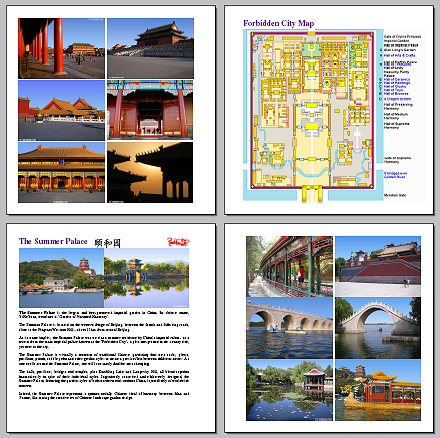Open the lotus pond pavilion photo
This screenshot has width=440, height=438.
coord(289,390)
